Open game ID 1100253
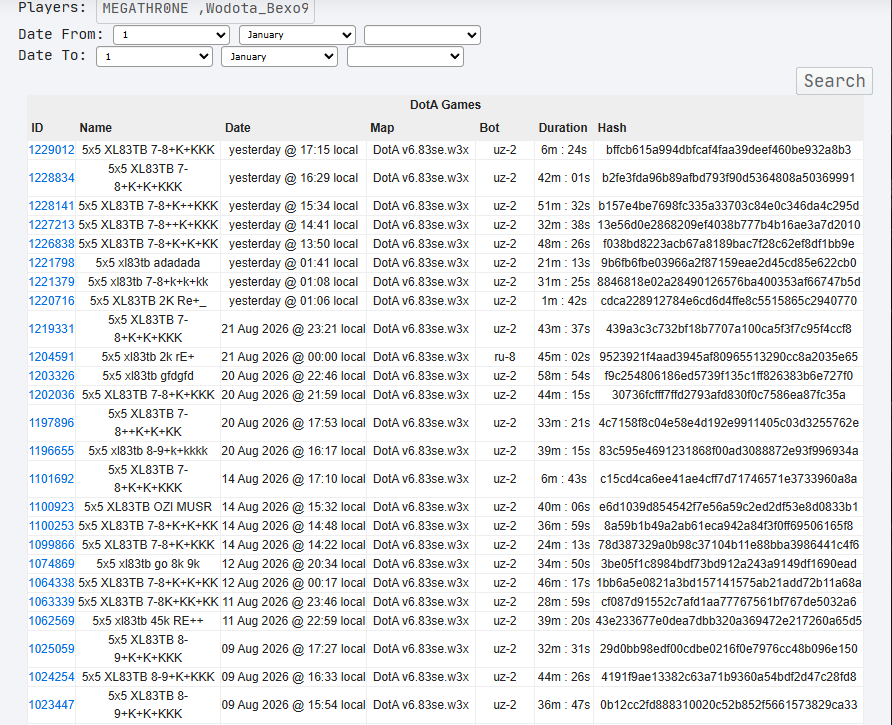The width and height of the screenshot is (892, 725). pos(51,526)
